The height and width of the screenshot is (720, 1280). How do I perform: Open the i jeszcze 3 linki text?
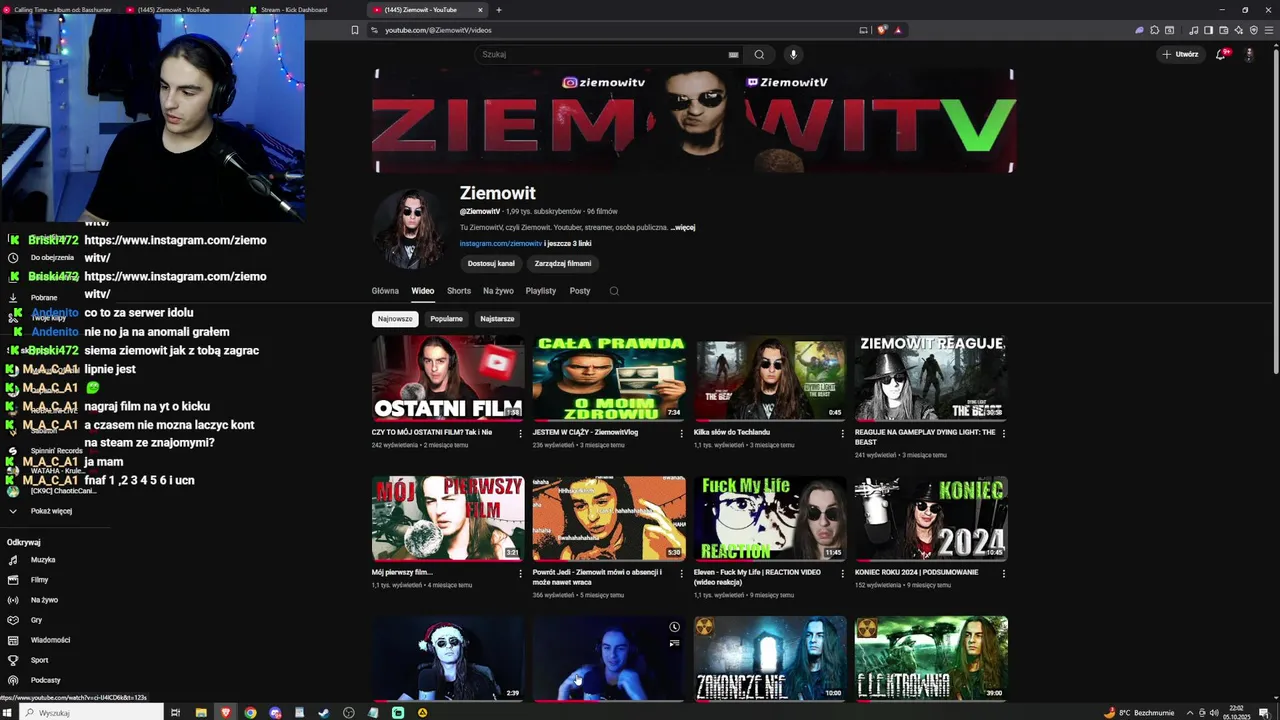[x=568, y=244]
